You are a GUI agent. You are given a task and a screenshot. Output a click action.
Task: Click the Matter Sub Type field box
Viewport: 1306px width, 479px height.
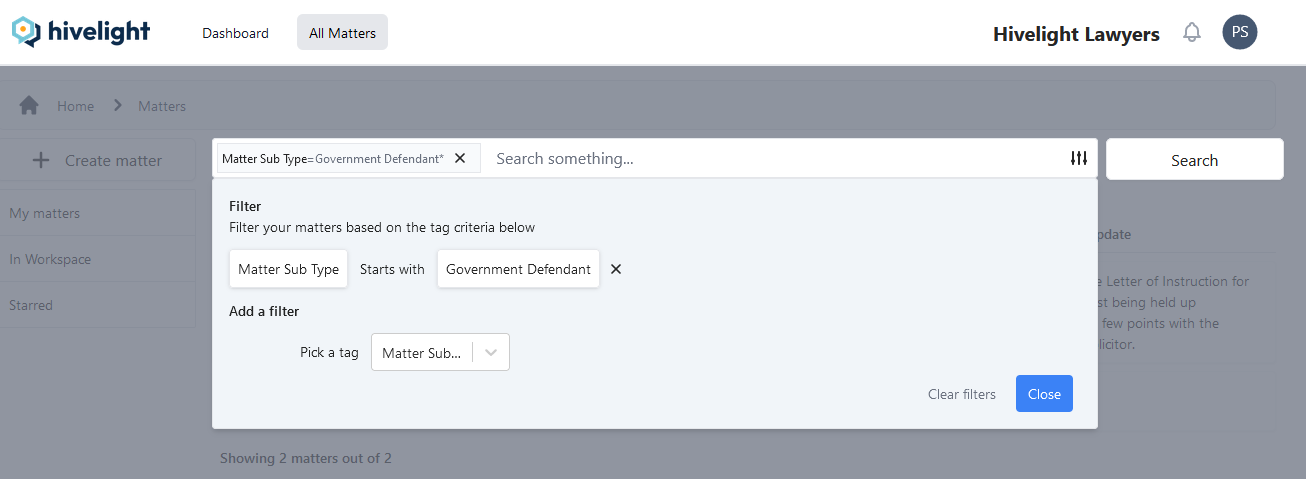288,269
